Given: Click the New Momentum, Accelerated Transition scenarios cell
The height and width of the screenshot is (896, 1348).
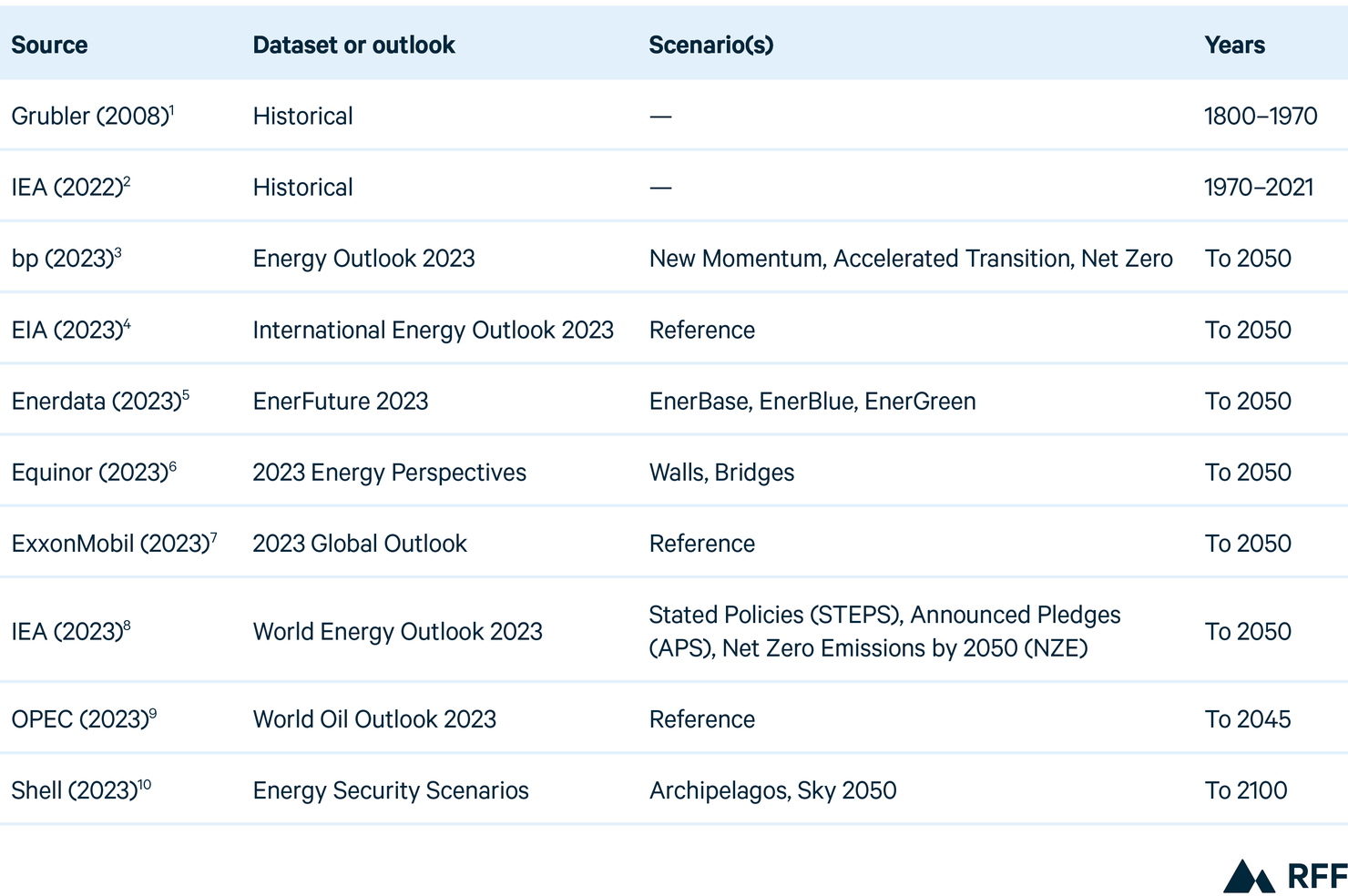Looking at the screenshot, I should (x=911, y=258).
